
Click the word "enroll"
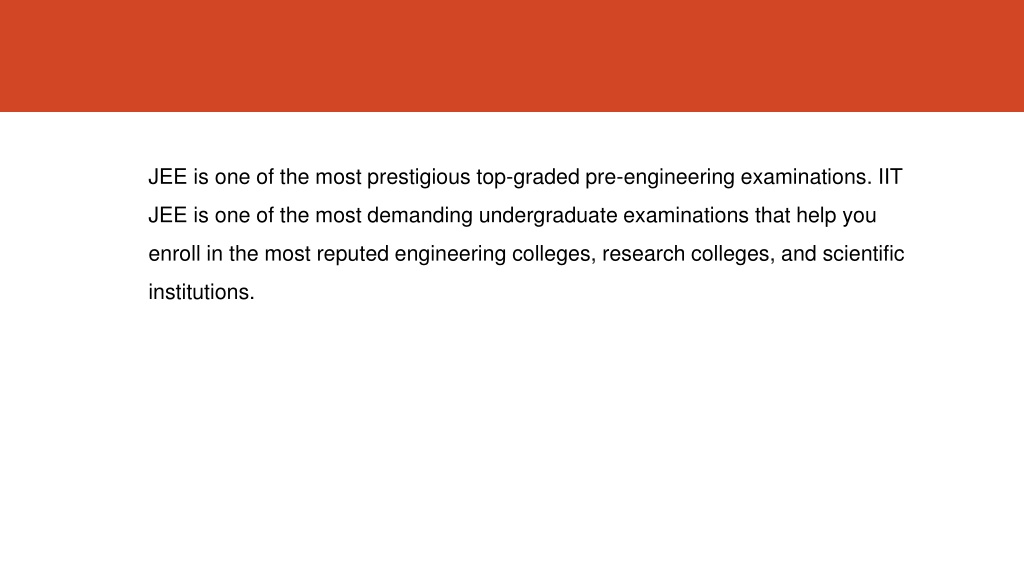pyautogui.click(x=174, y=253)
